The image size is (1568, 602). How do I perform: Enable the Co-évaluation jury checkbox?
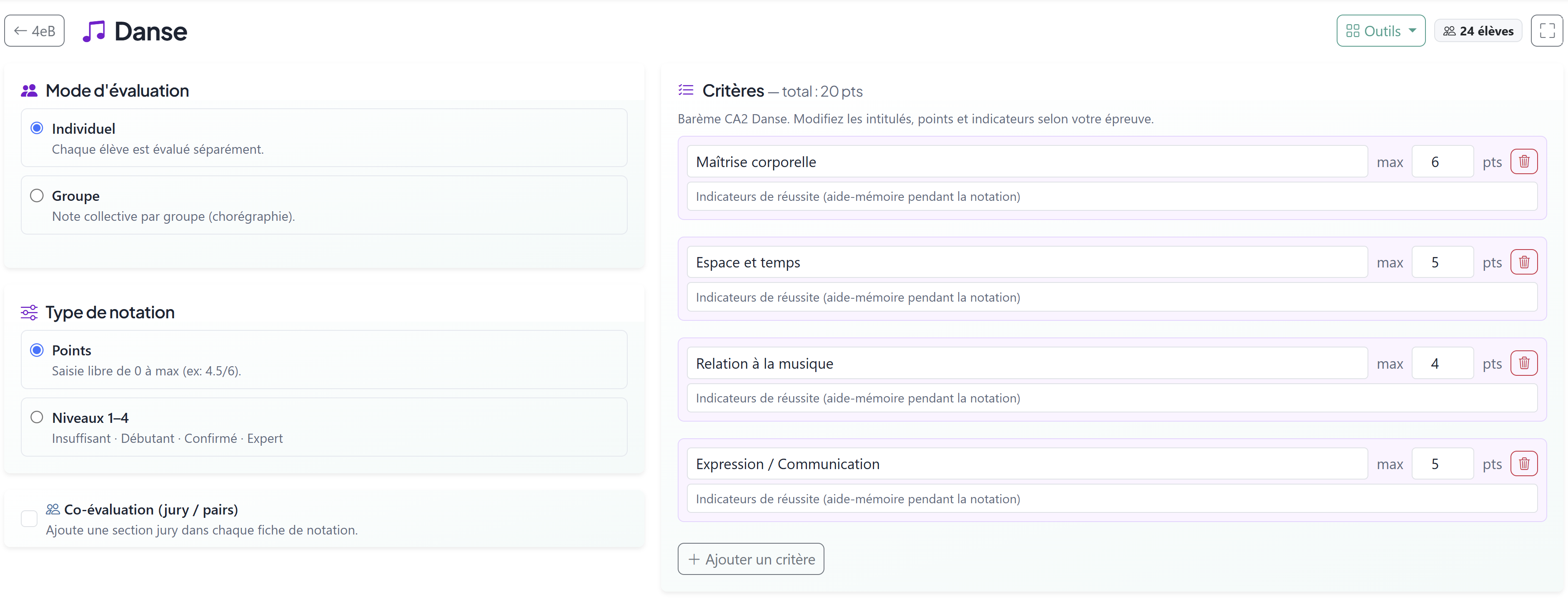click(x=29, y=519)
